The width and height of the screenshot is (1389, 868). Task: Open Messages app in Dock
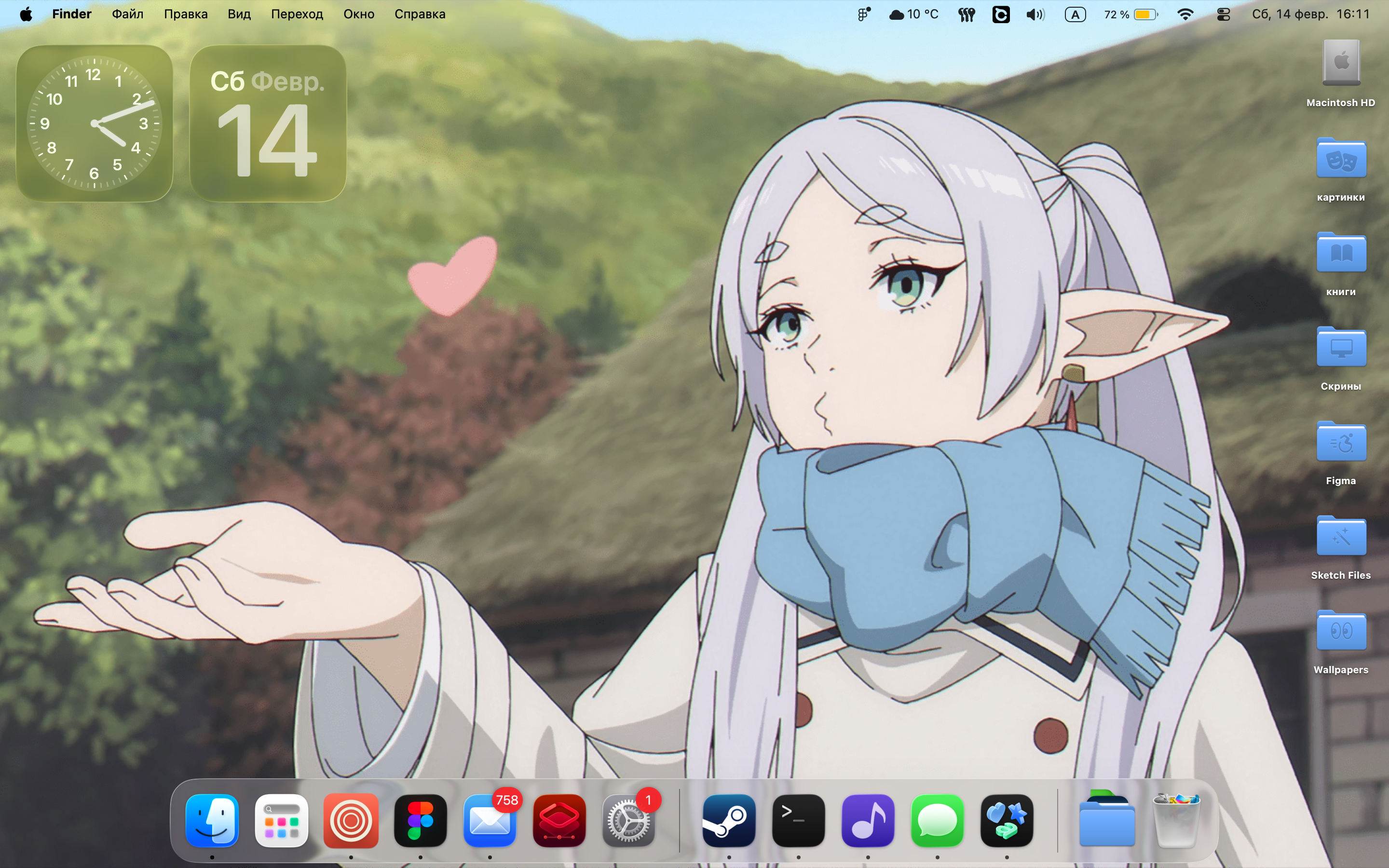point(937,821)
